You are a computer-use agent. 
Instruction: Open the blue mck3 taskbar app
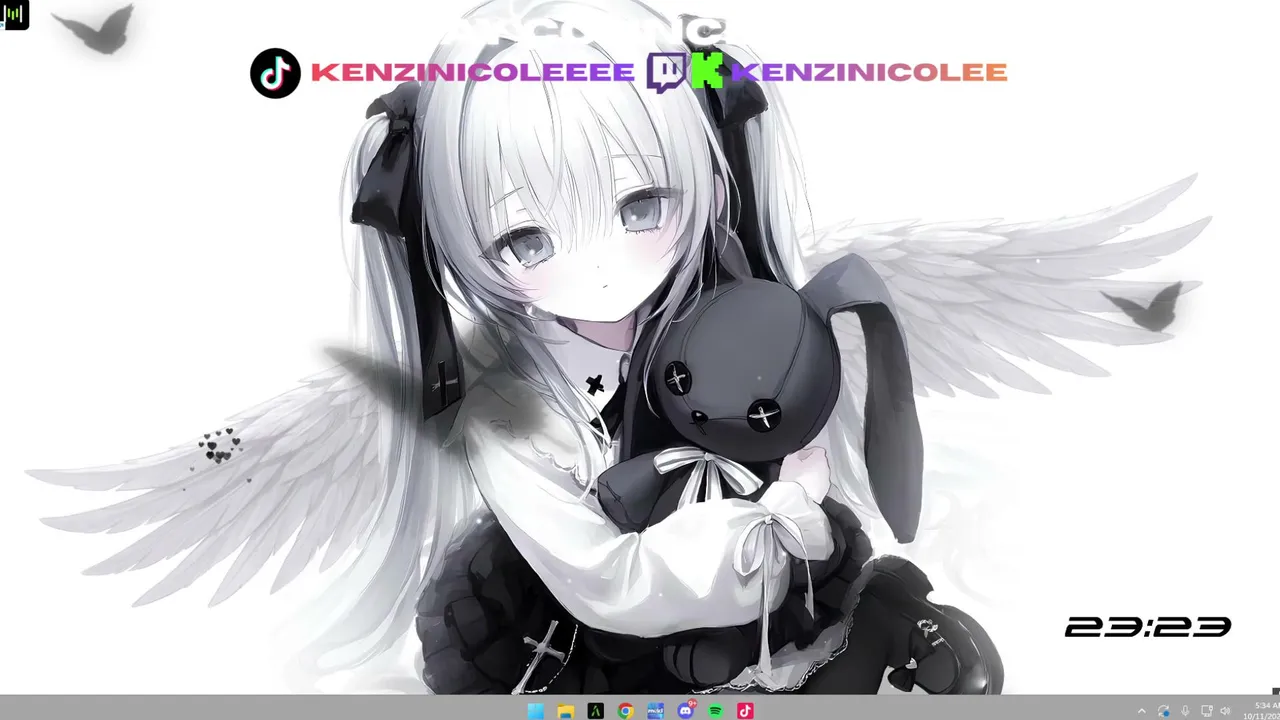pos(656,711)
